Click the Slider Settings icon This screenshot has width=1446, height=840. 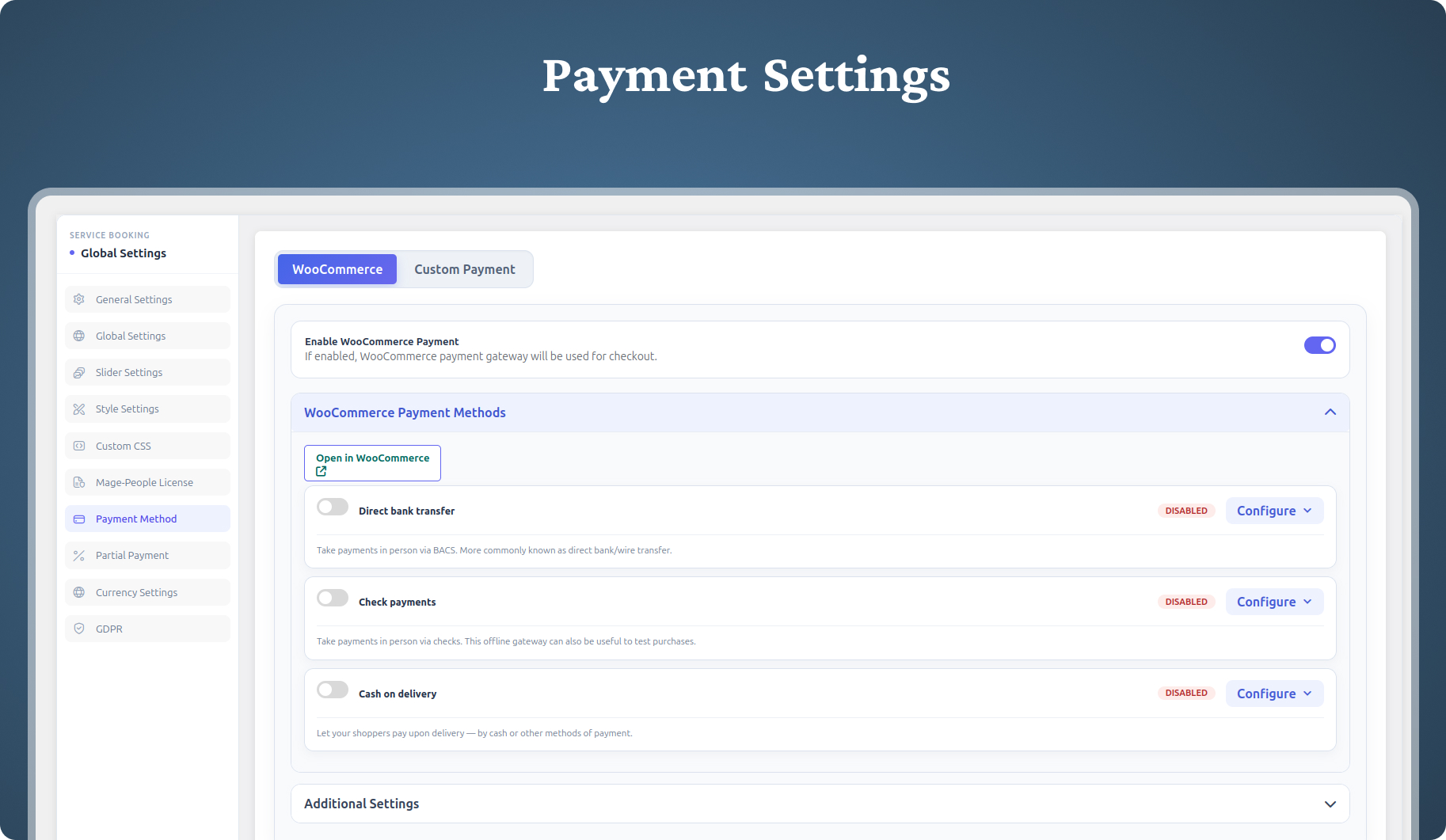point(79,372)
